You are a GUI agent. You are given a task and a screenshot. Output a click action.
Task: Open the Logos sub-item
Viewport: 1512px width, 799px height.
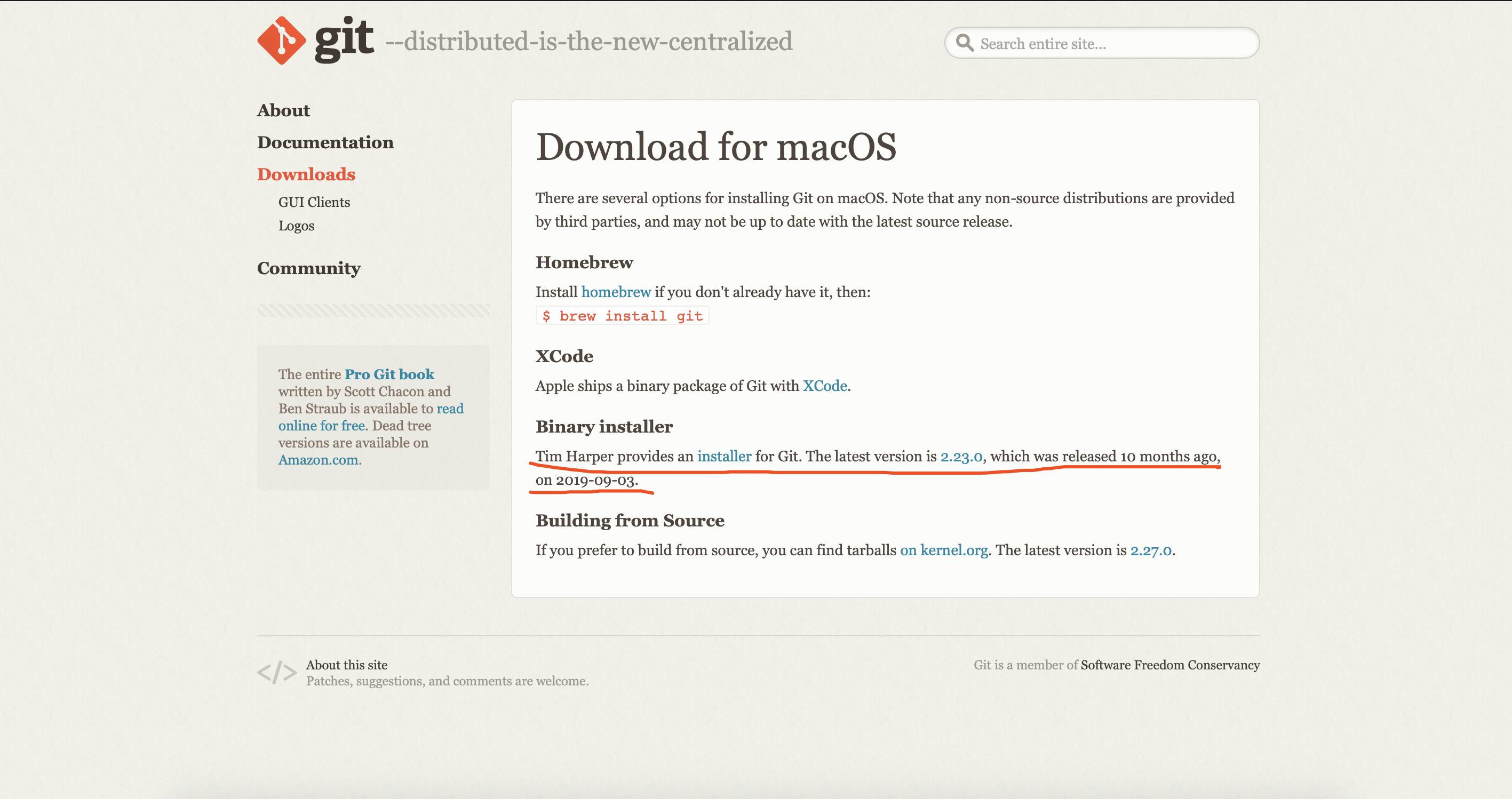pos(296,226)
